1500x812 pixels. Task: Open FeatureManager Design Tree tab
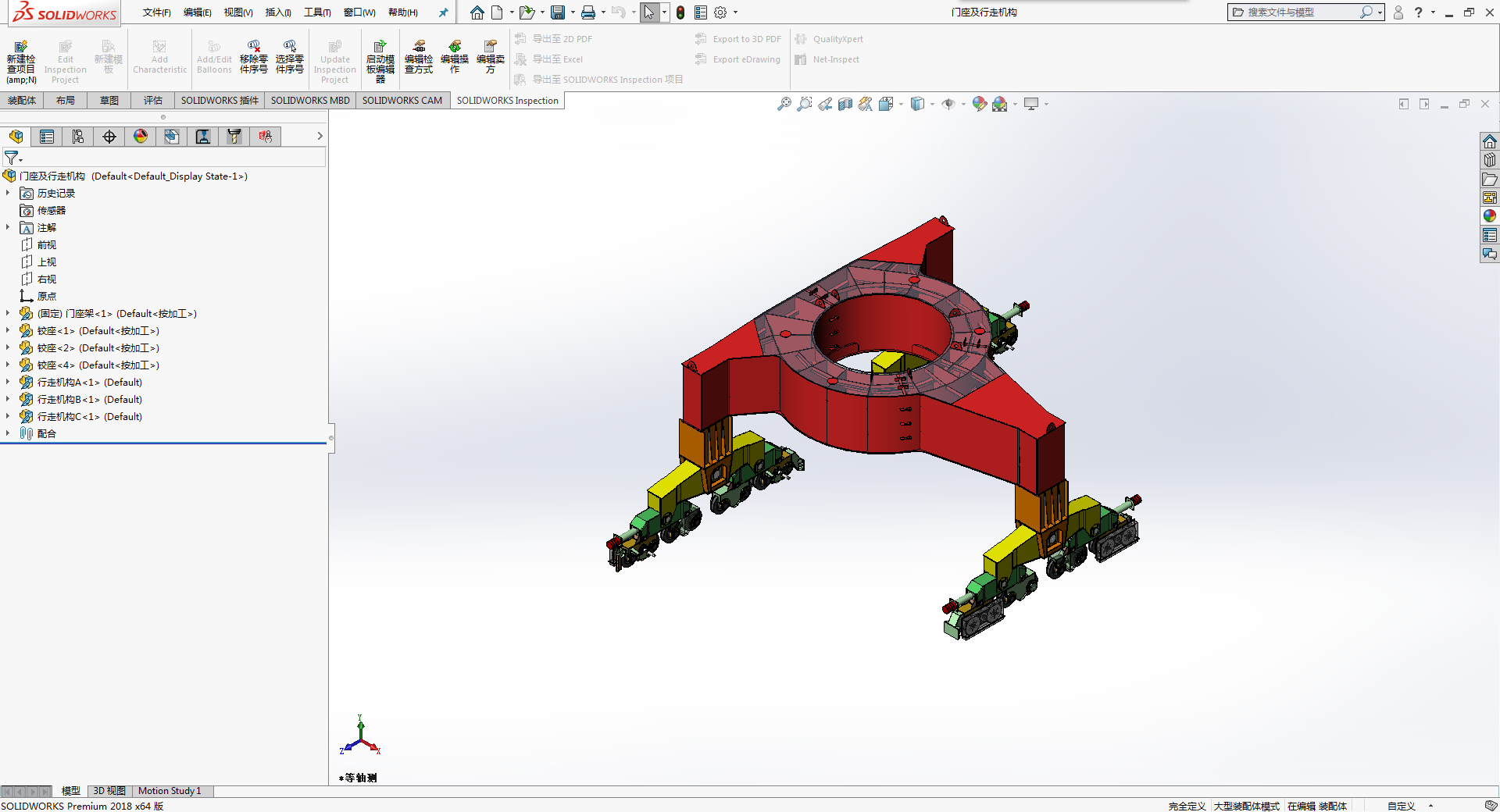[16, 137]
